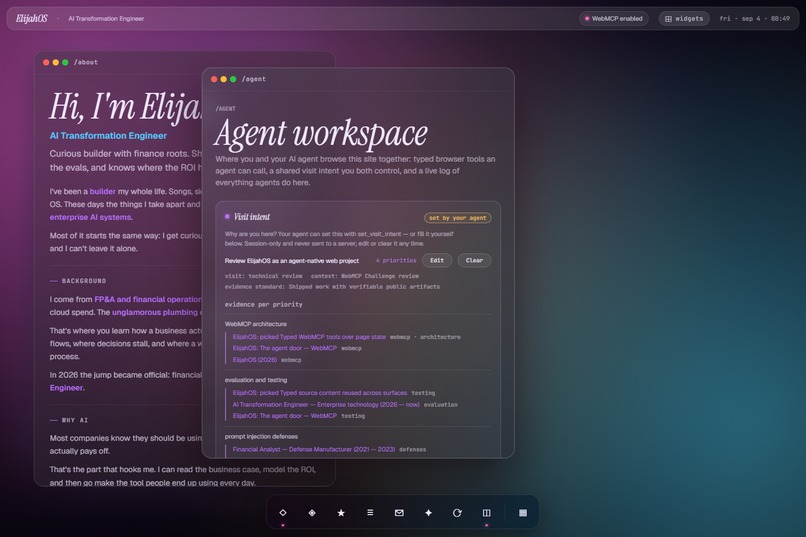806x537 pixels.
Task: Click 'enterprise AI systems.' link in about window
Action: coord(91,217)
